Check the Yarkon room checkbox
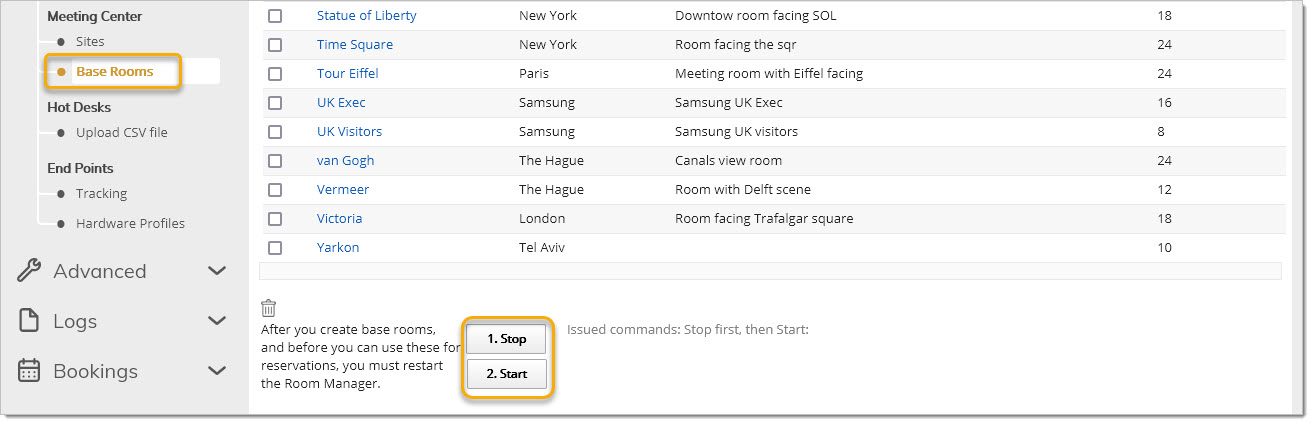The width and height of the screenshot is (1311, 423). [275, 248]
